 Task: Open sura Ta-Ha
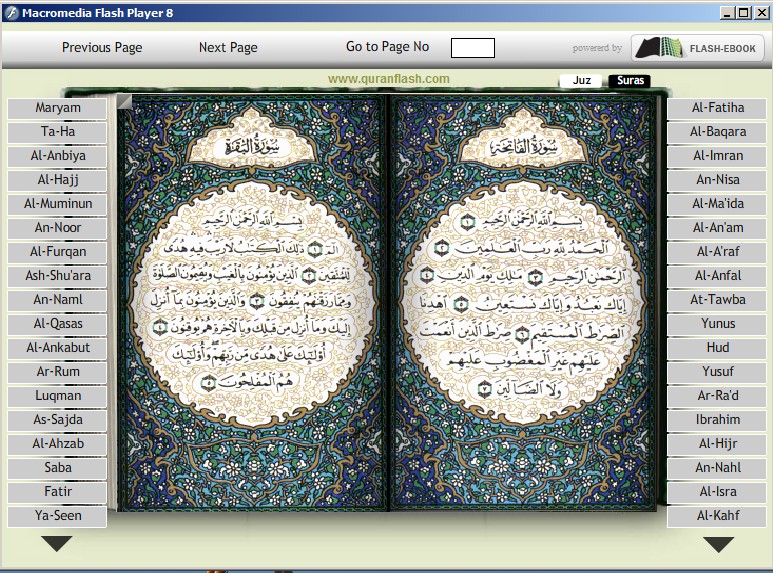point(57,132)
